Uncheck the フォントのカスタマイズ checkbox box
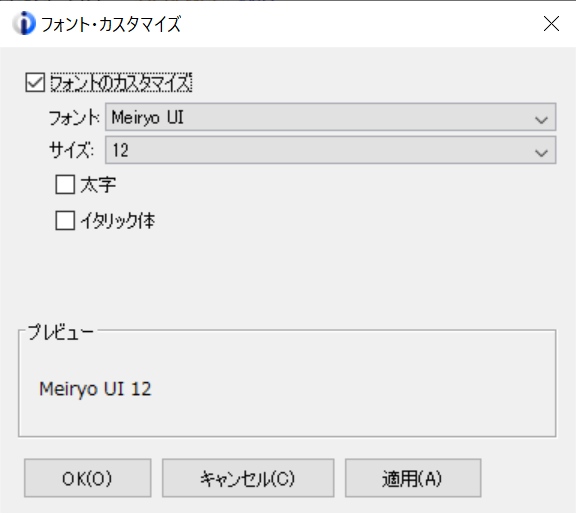This screenshot has height=513, width=576. click(35, 82)
